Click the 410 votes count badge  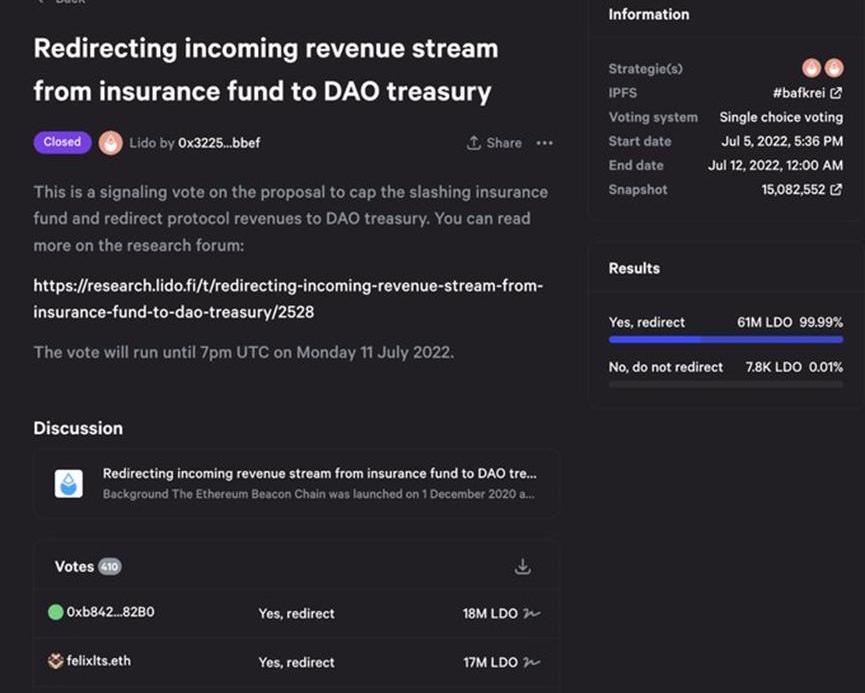point(109,567)
